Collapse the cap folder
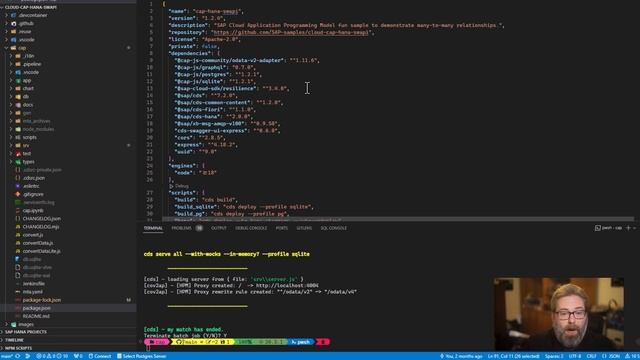This screenshot has width=640, height=360. click(x=7, y=48)
